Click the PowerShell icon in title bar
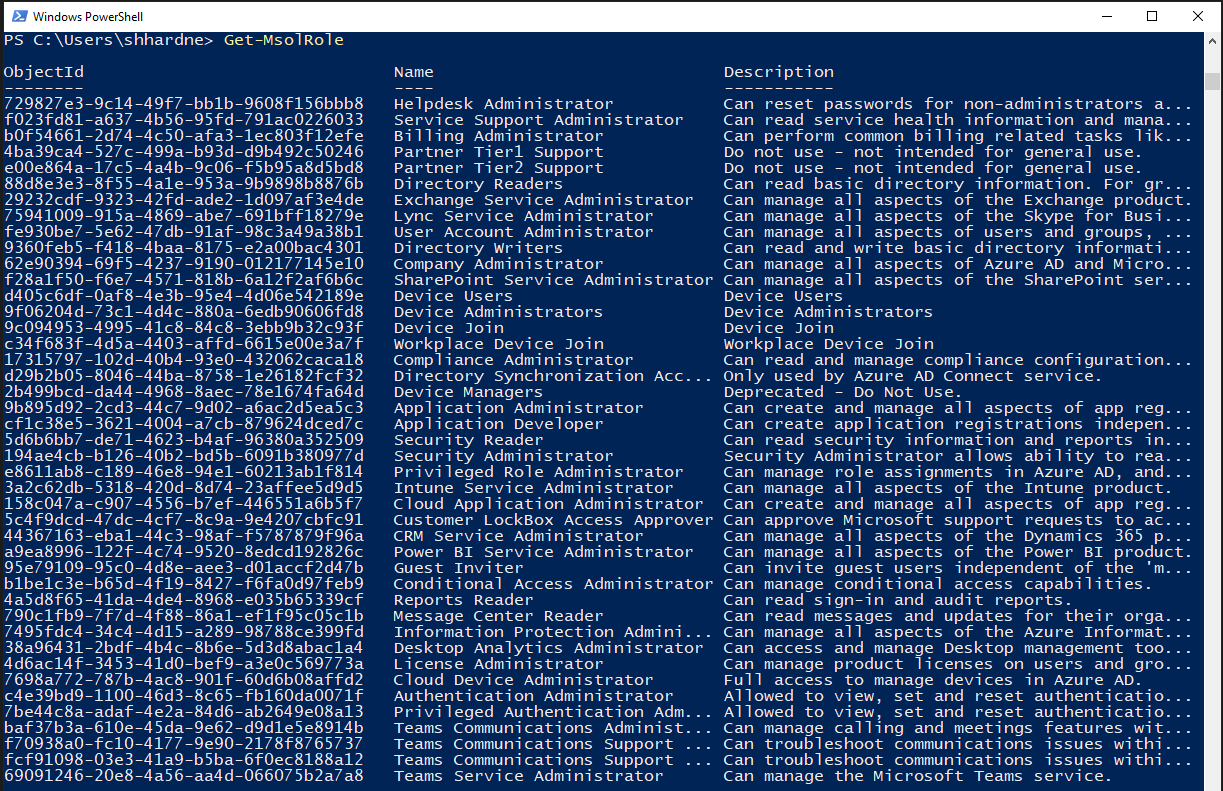Screen dimensions: 1223x791 click(x=16, y=16)
